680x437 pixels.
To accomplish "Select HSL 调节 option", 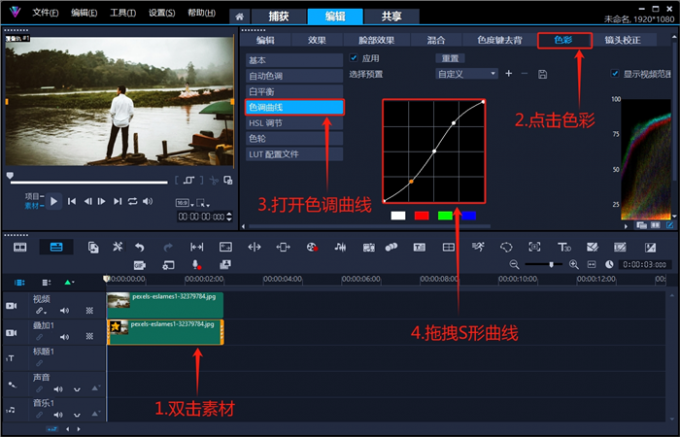I will (294, 123).
